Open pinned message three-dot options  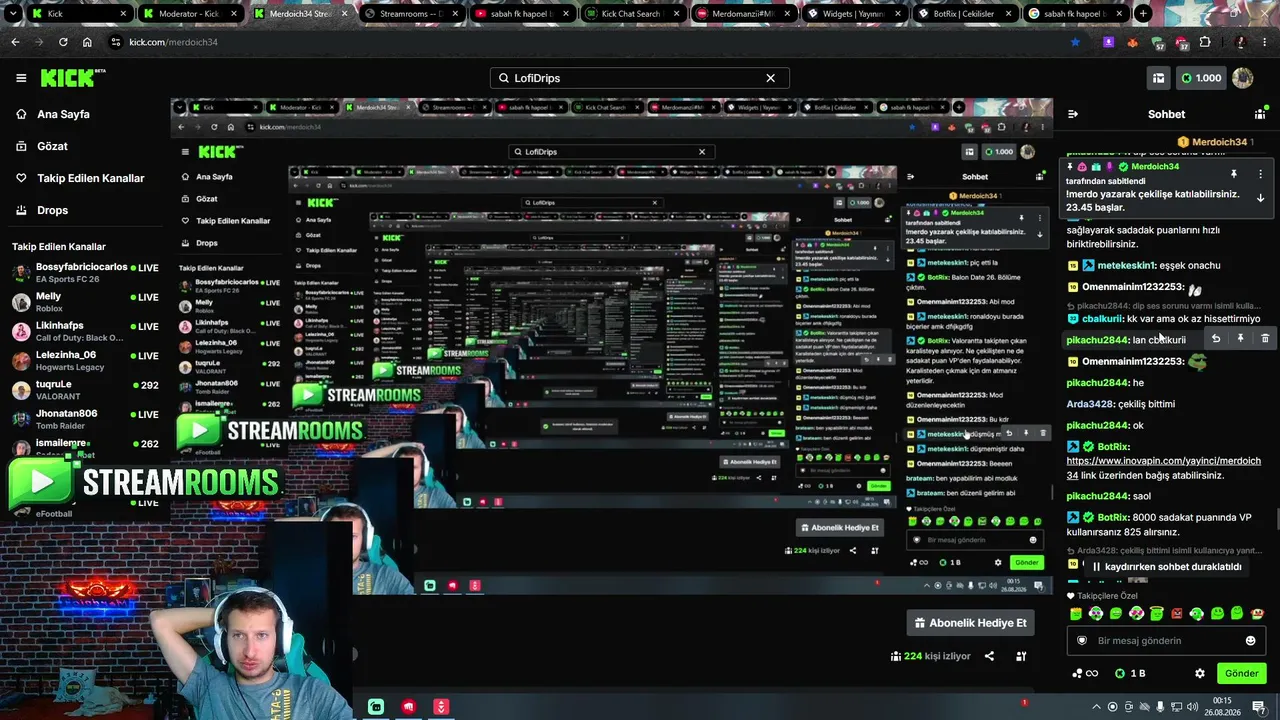click(x=1260, y=174)
